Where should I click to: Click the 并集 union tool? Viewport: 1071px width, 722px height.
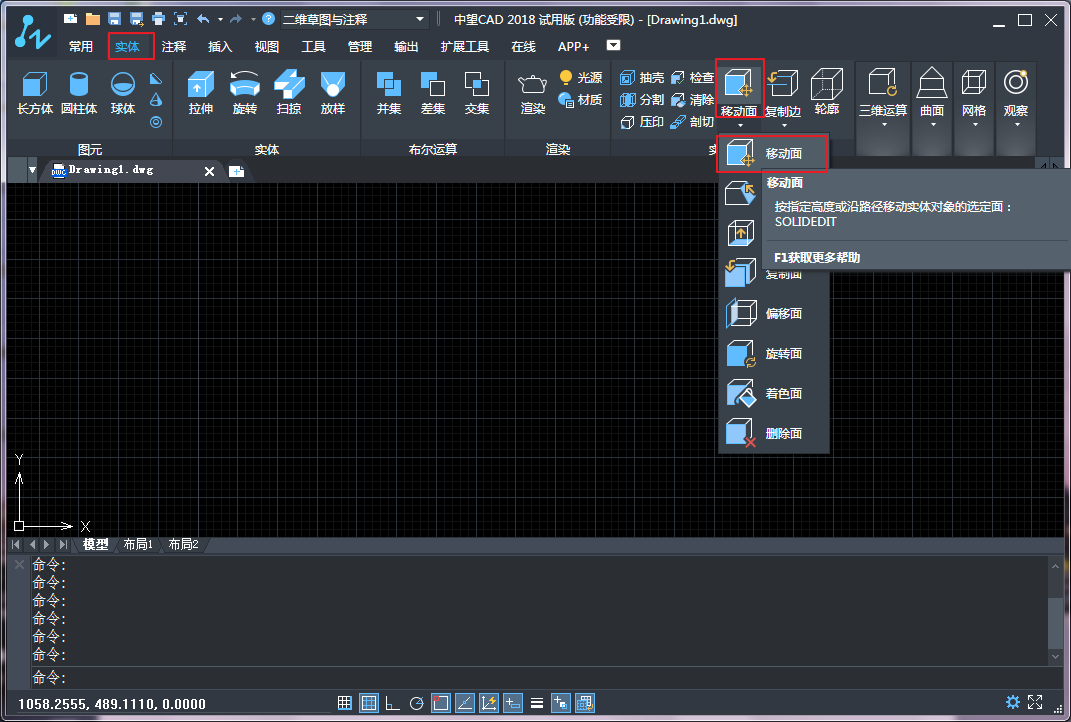pos(388,95)
